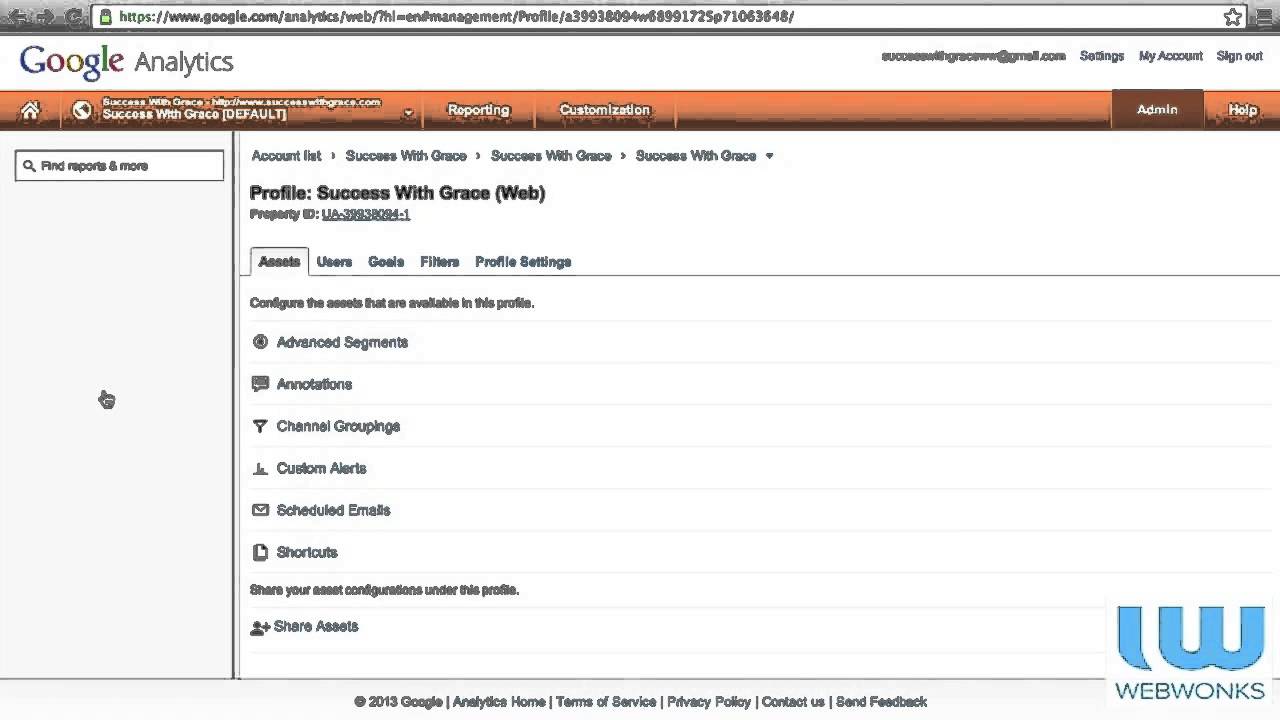Click second Success With Grace breadcrumb
The image size is (1280, 720).
click(551, 156)
